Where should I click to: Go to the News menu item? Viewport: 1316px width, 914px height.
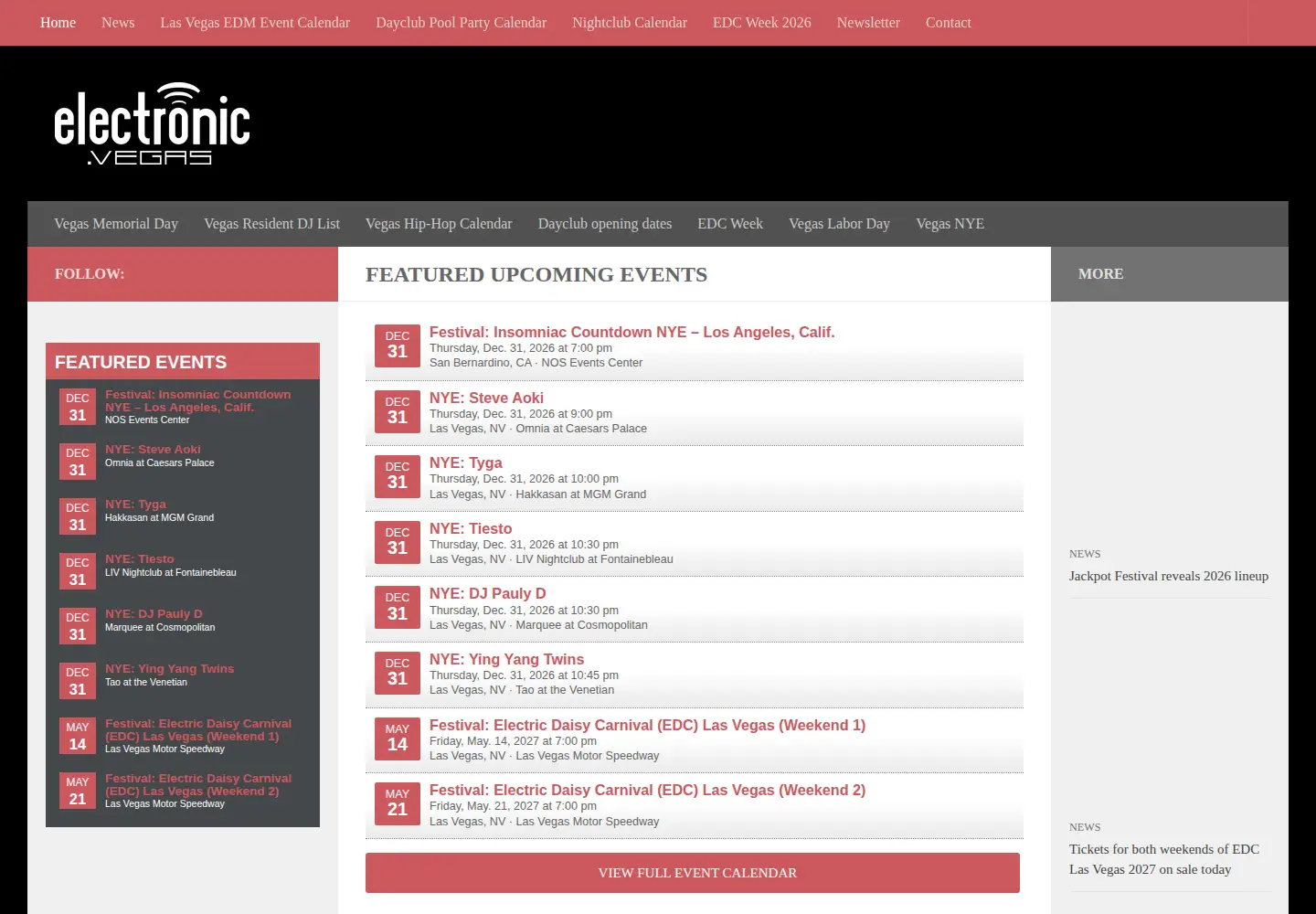click(x=118, y=23)
